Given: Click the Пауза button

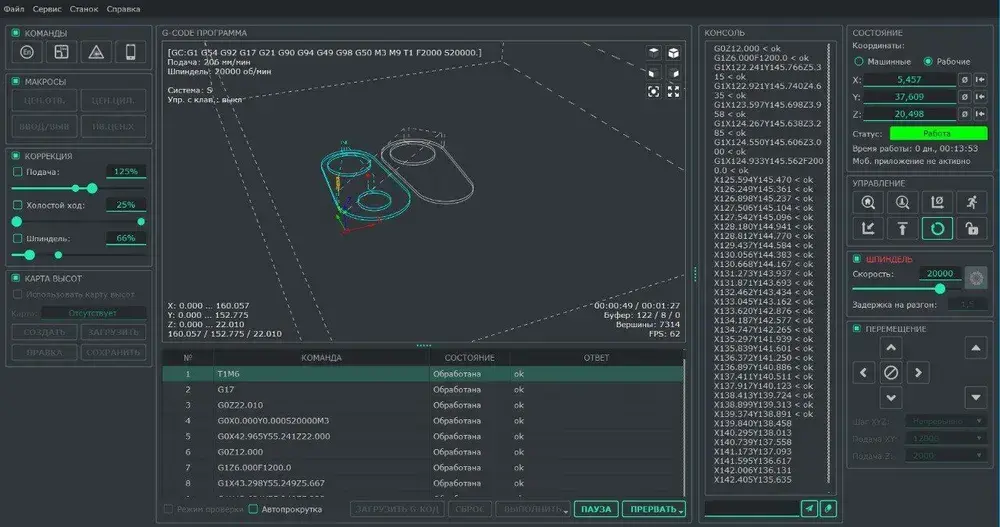Looking at the screenshot, I should 596,509.
